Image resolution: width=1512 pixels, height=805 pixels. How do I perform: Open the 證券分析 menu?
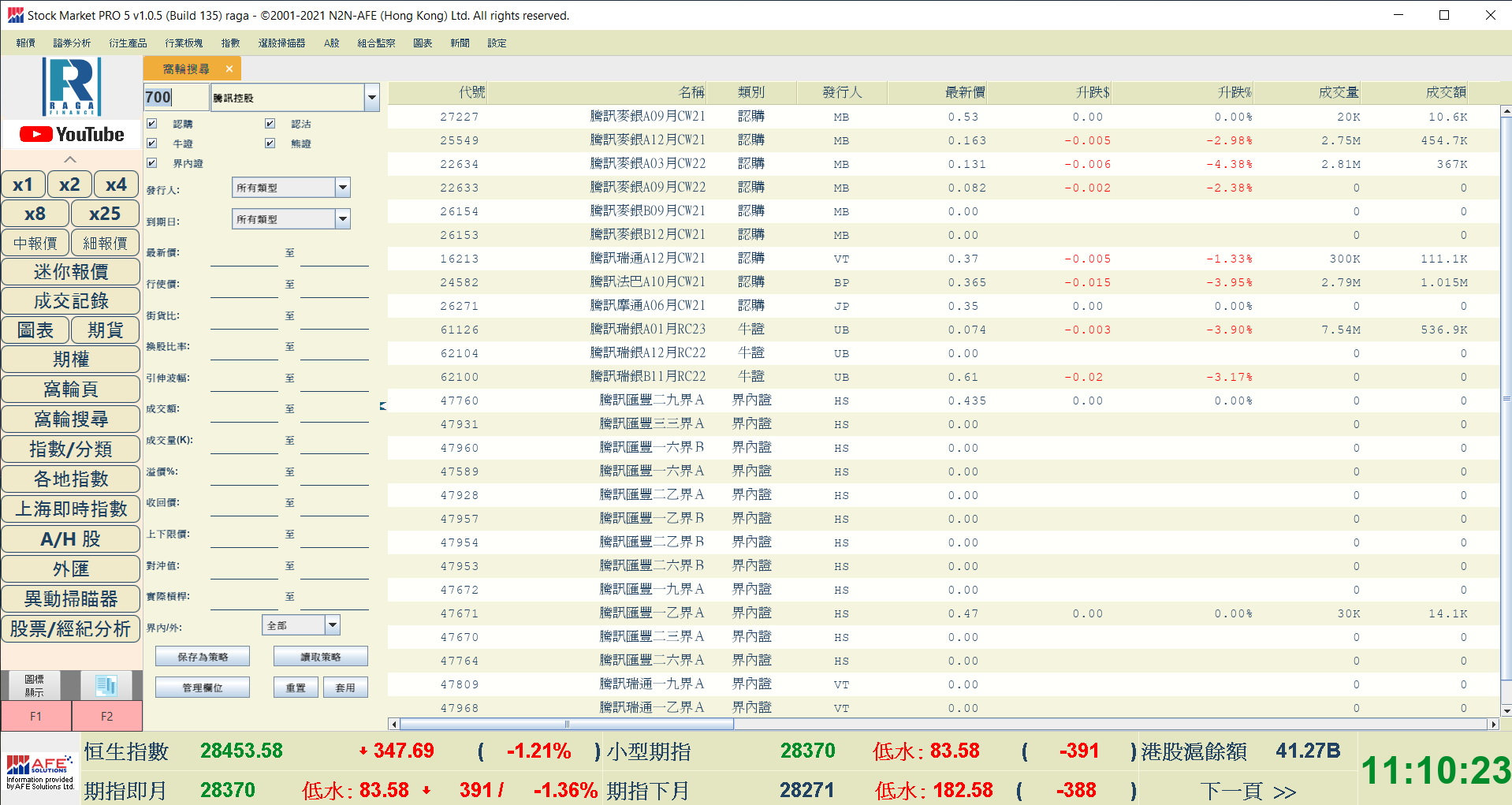tap(72, 43)
